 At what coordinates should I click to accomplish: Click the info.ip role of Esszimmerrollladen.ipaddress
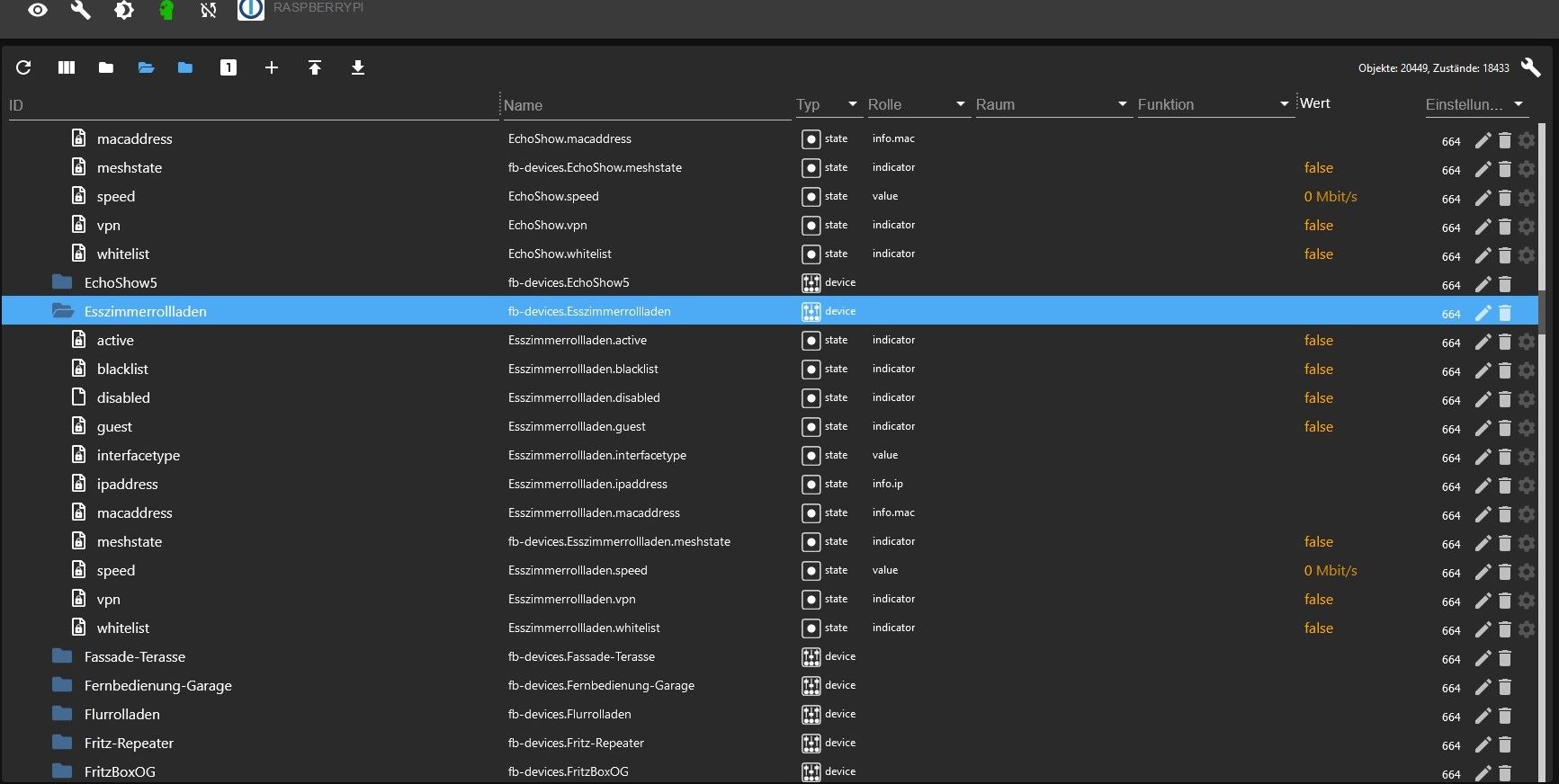pos(888,484)
